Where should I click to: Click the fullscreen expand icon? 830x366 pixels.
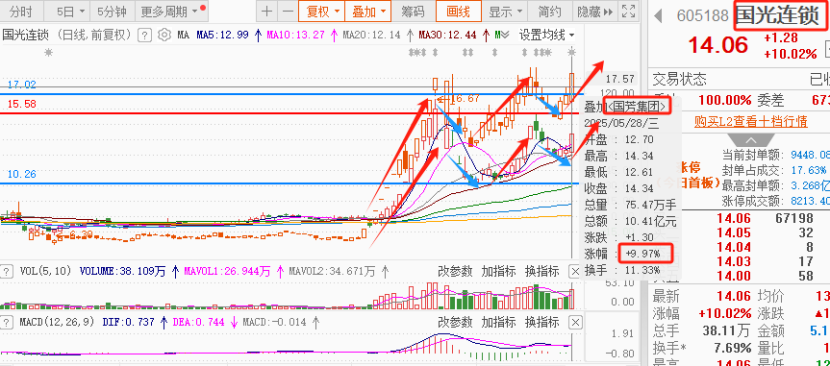pos(628,11)
